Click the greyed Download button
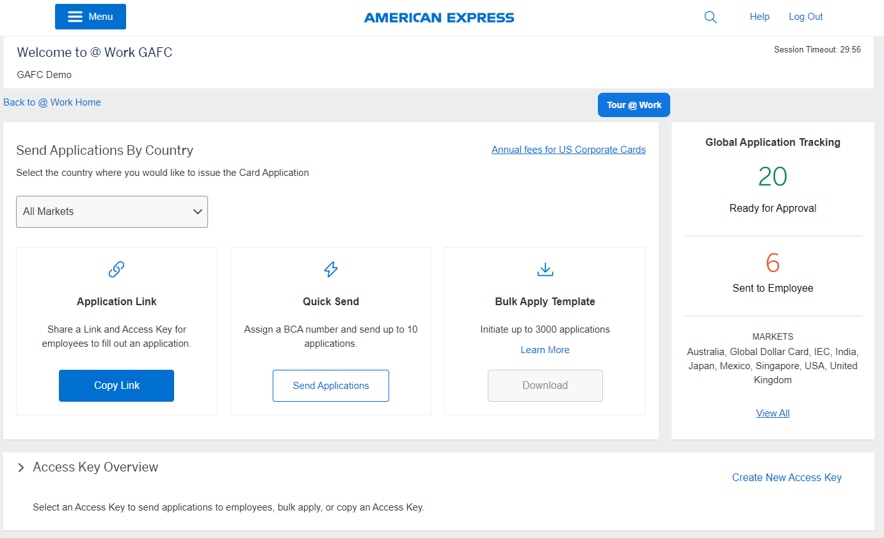Image resolution: width=884 pixels, height=538 pixels. click(545, 386)
